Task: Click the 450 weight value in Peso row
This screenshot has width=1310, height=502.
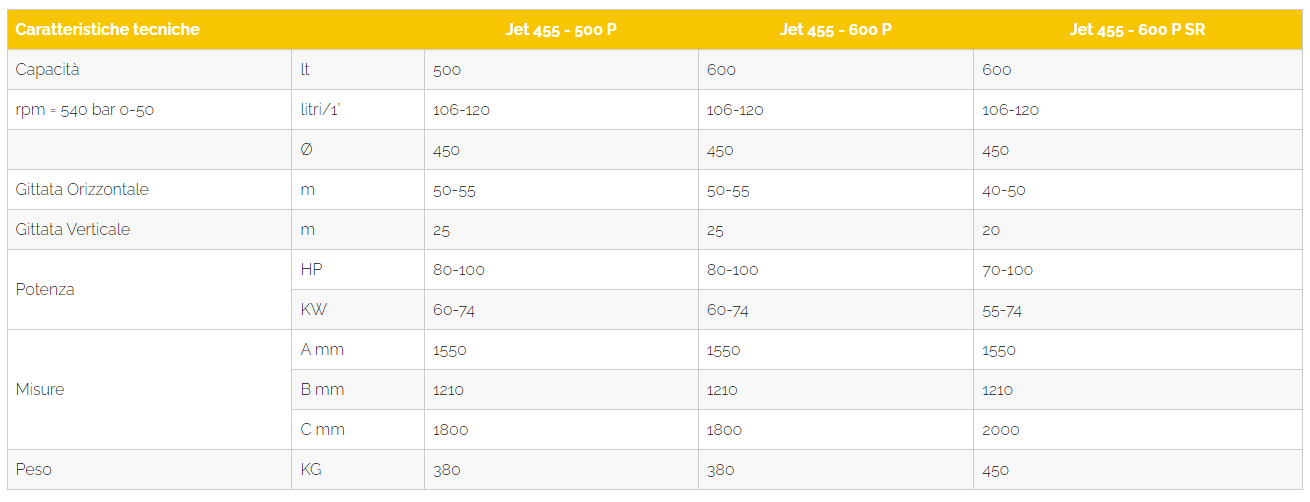Action: [x=996, y=470]
